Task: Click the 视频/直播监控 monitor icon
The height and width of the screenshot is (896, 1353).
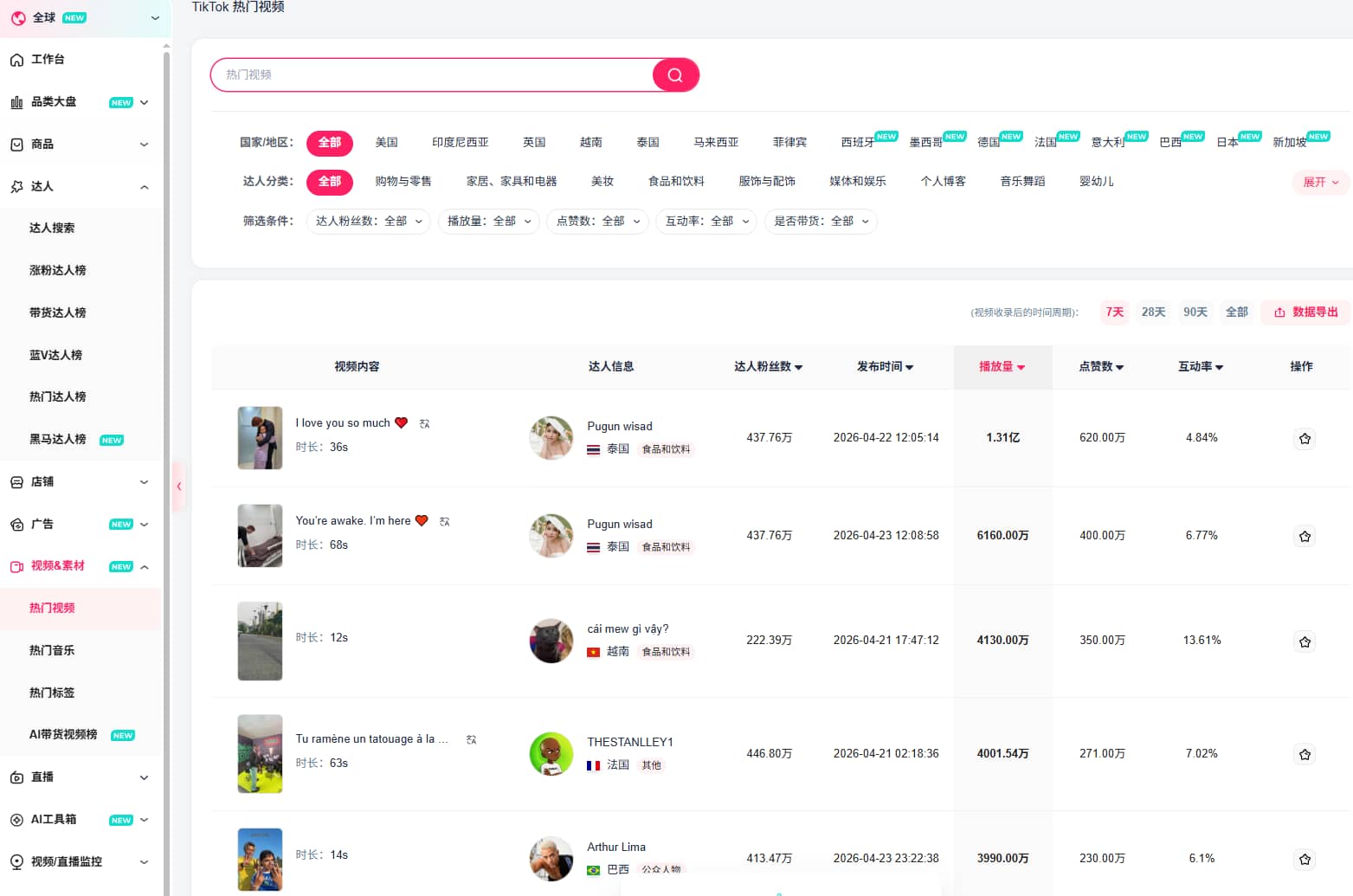Action: (16, 862)
